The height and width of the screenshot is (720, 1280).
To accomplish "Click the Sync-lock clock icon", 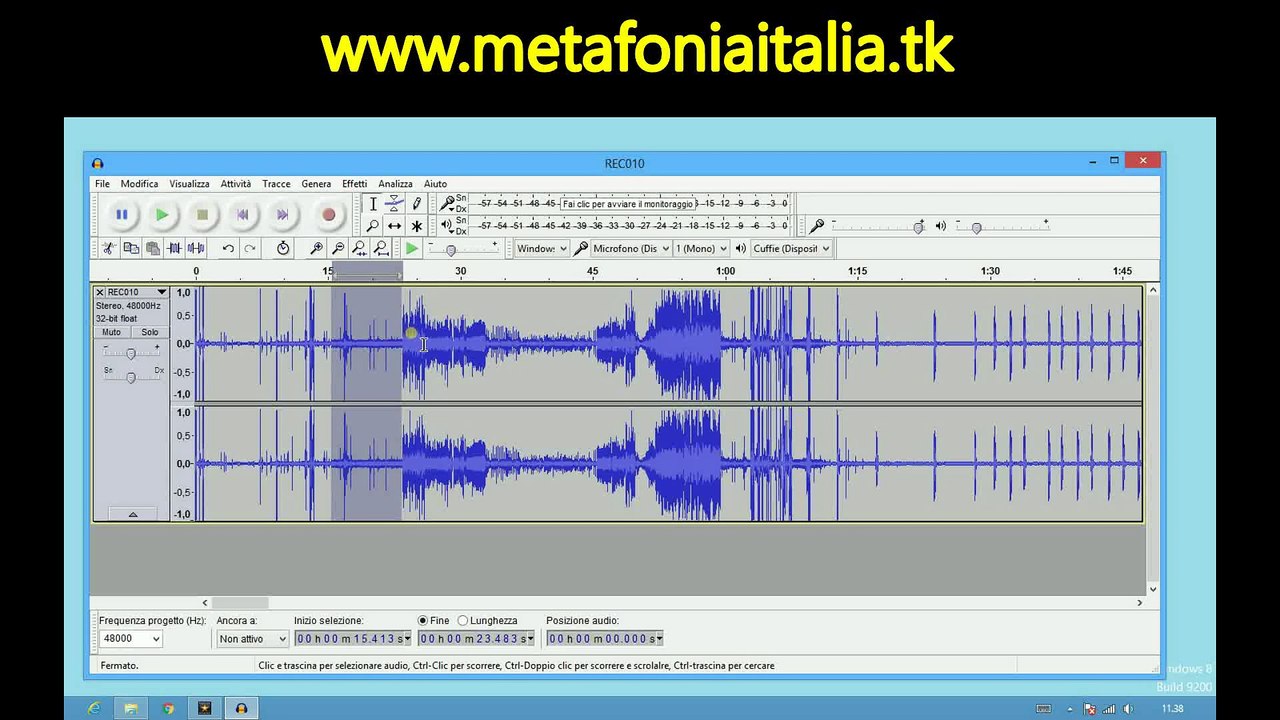I will 283,248.
